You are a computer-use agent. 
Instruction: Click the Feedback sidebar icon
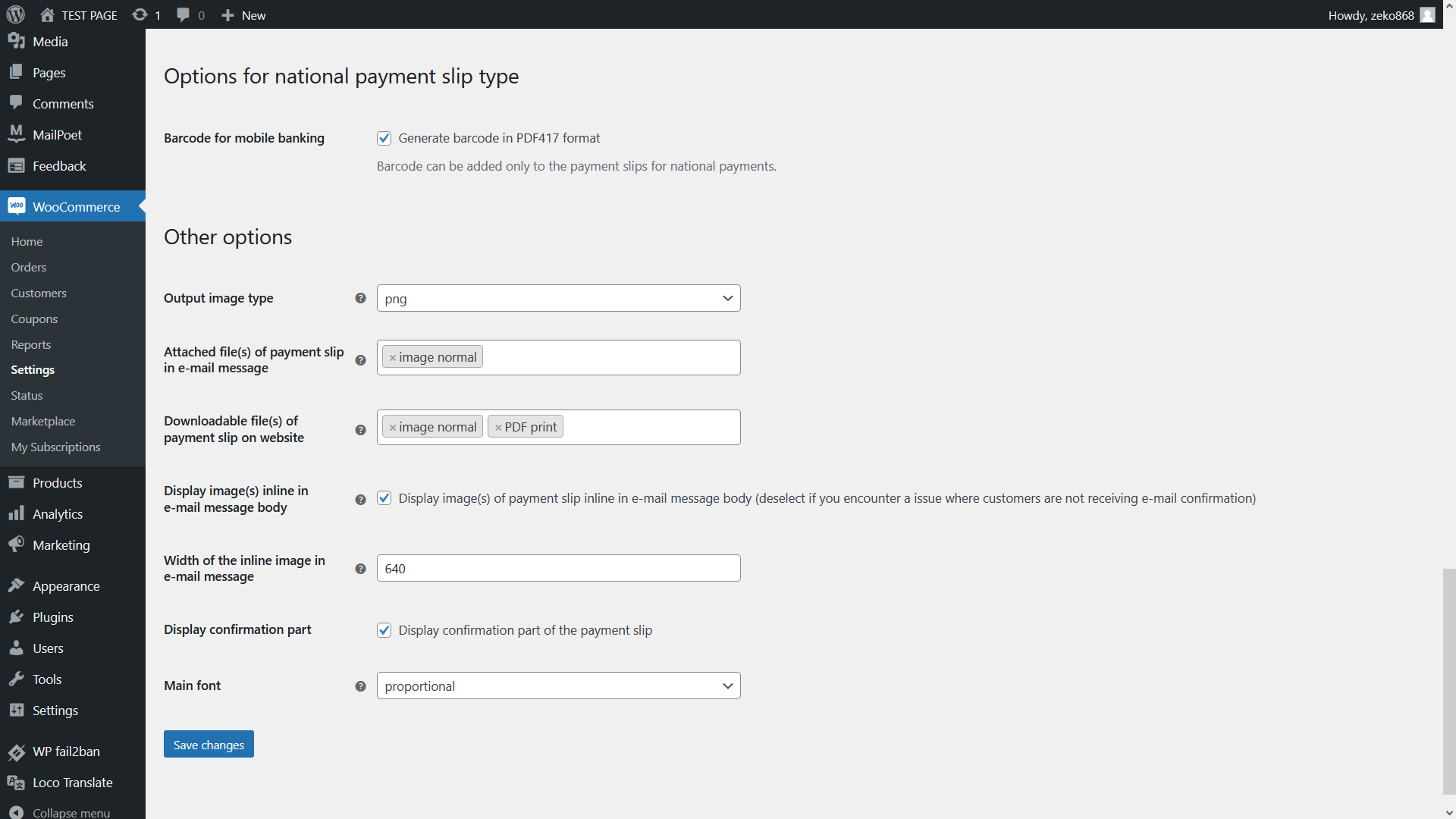[16, 165]
